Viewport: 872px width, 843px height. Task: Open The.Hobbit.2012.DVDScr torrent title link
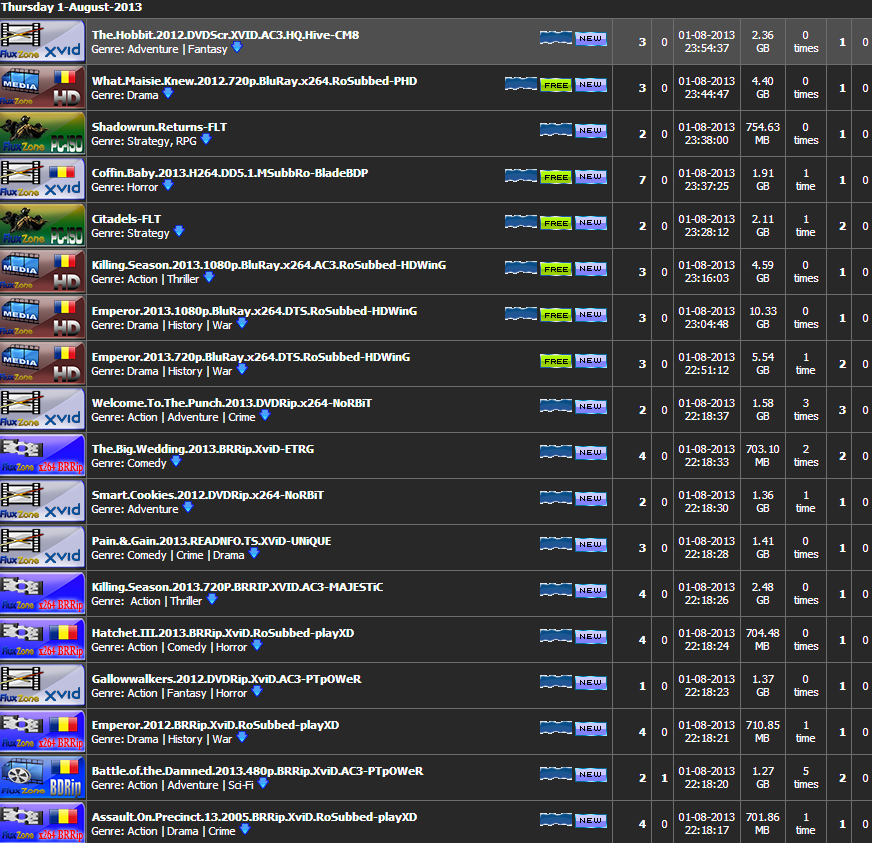(225, 35)
